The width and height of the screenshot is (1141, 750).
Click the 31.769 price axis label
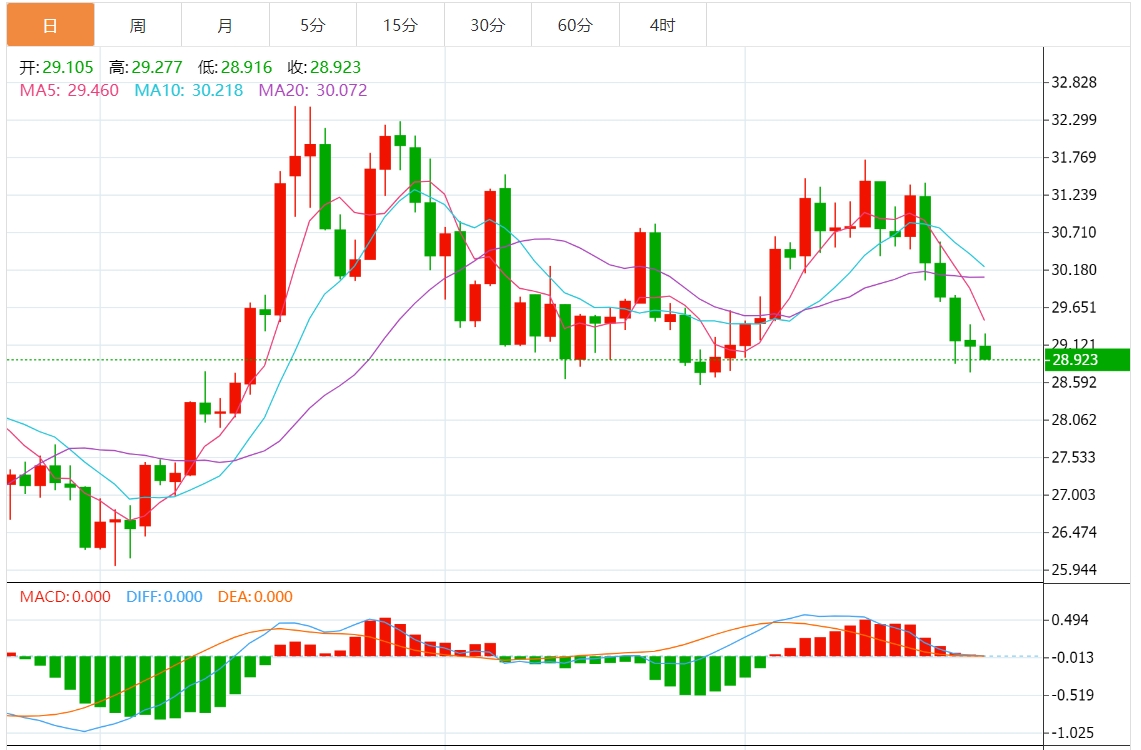[x=1073, y=157]
